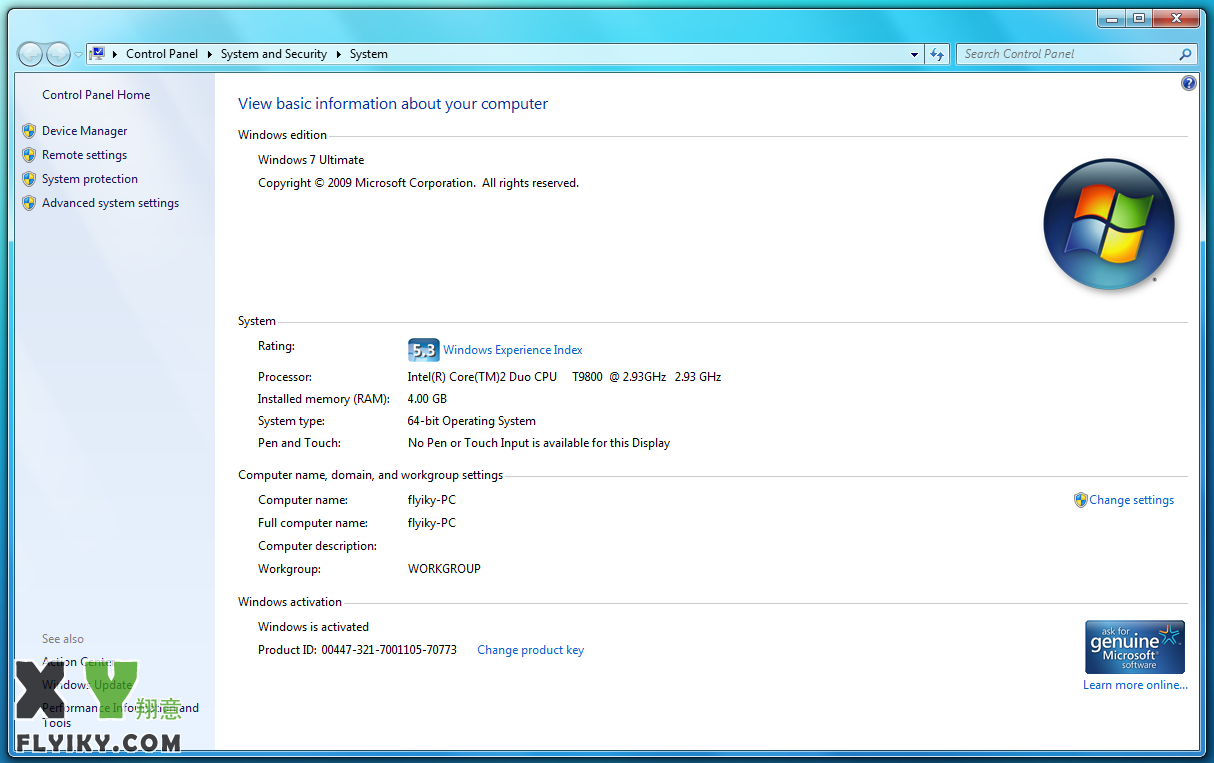Click the Back navigation arrow button
1214x763 pixels.
pos(31,54)
